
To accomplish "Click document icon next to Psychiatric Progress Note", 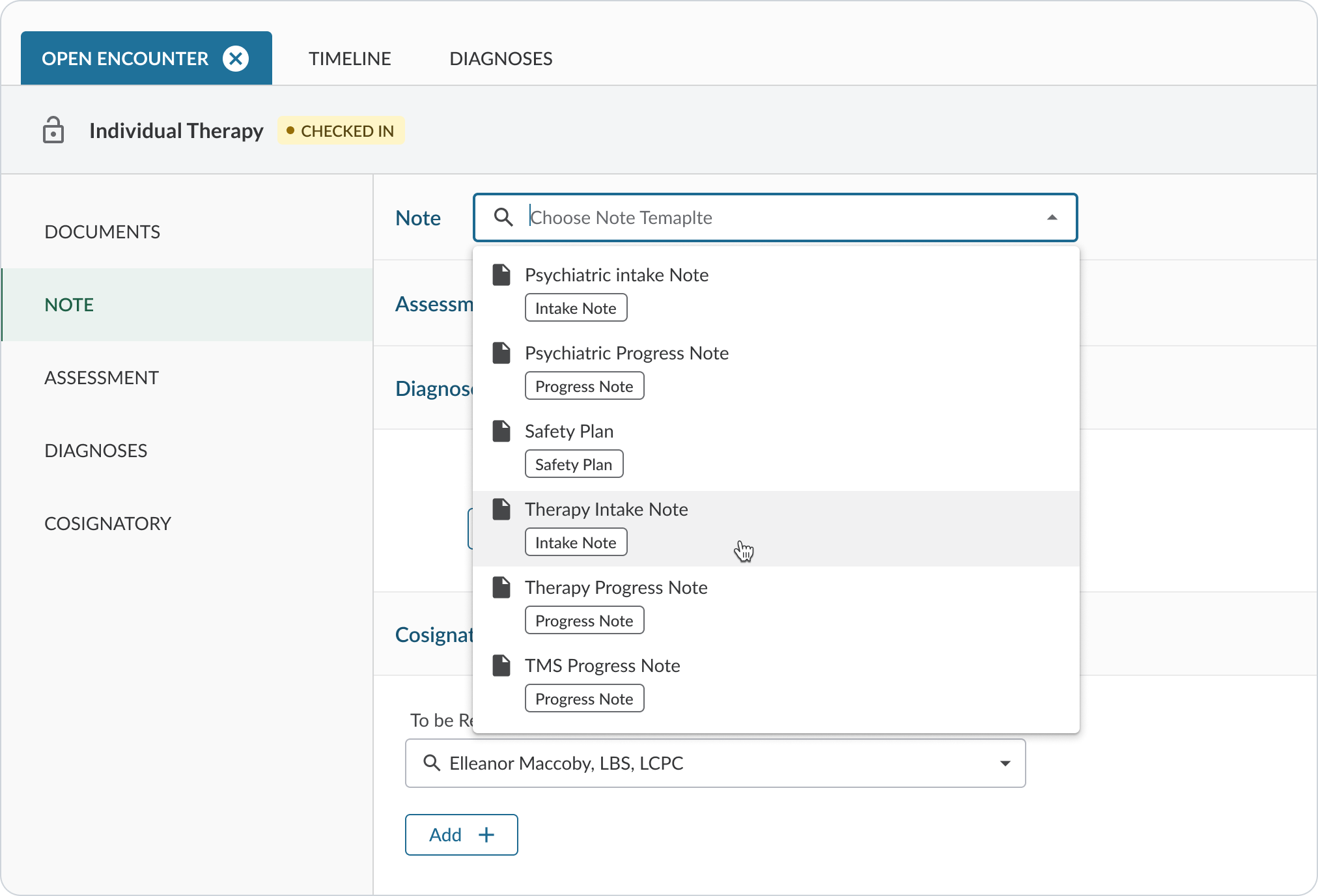I will coord(501,353).
